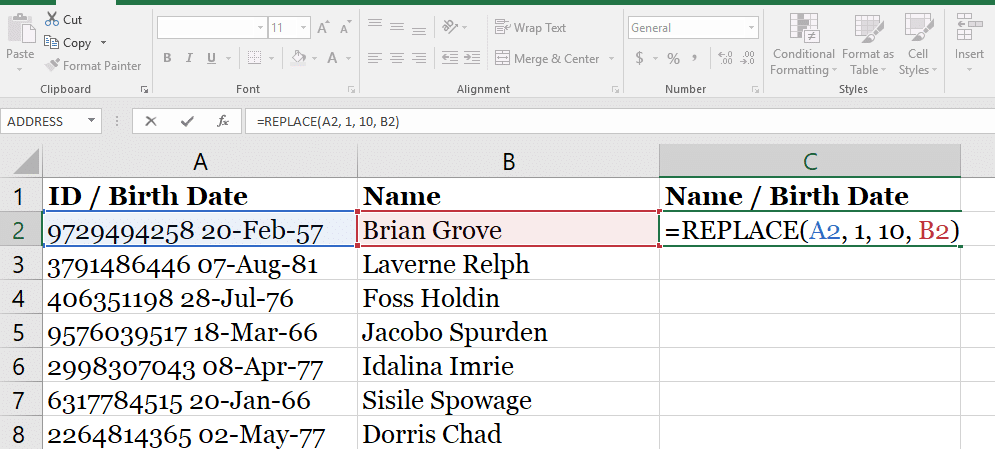
Task: Click the Decrease Indent icon
Action: [x=450, y=58]
